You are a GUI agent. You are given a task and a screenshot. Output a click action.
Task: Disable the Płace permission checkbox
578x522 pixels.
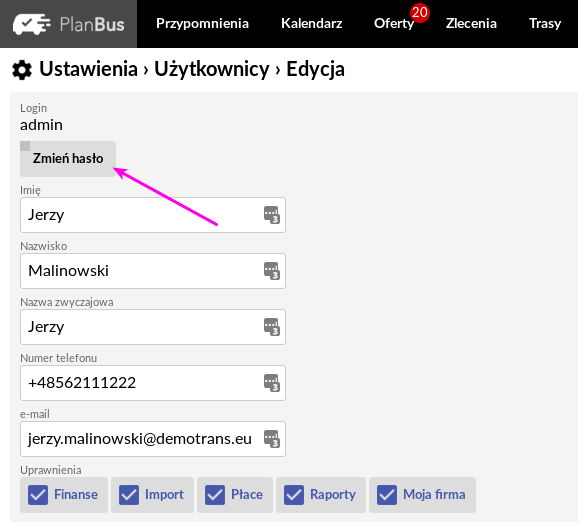(x=215, y=495)
